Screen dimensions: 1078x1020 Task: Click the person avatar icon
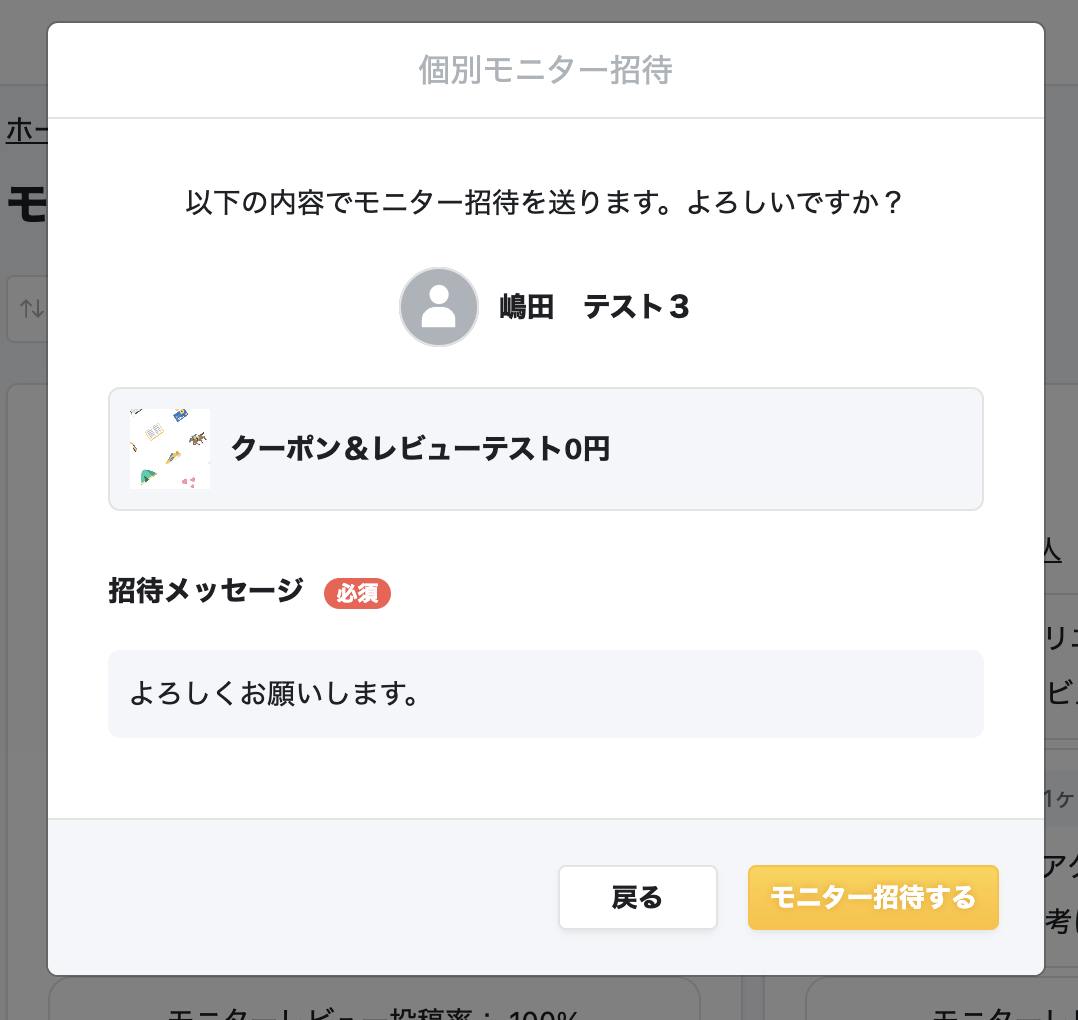point(438,307)
